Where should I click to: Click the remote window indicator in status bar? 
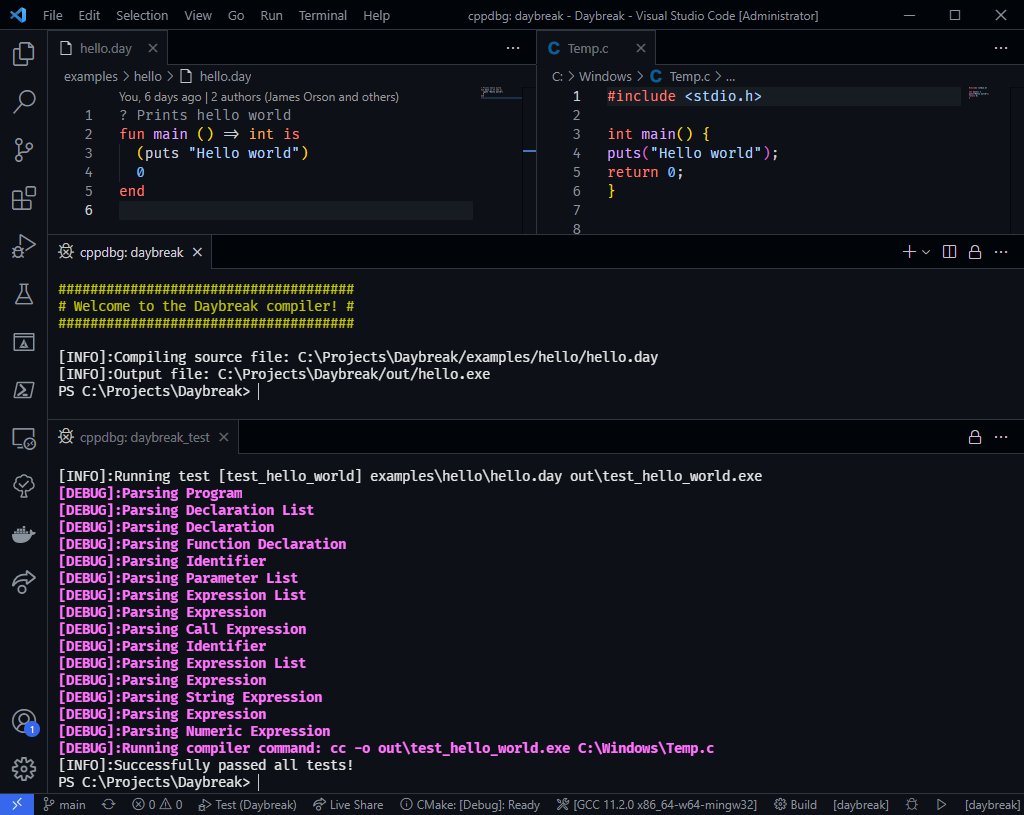(17, 805)
